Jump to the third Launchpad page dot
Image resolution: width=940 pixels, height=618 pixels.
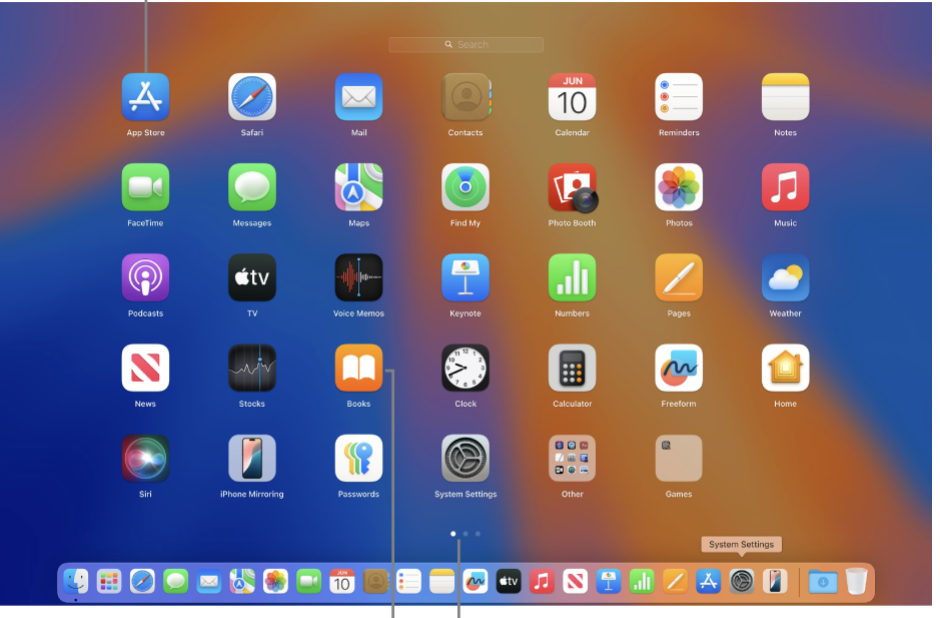click(x=478, y=534)
